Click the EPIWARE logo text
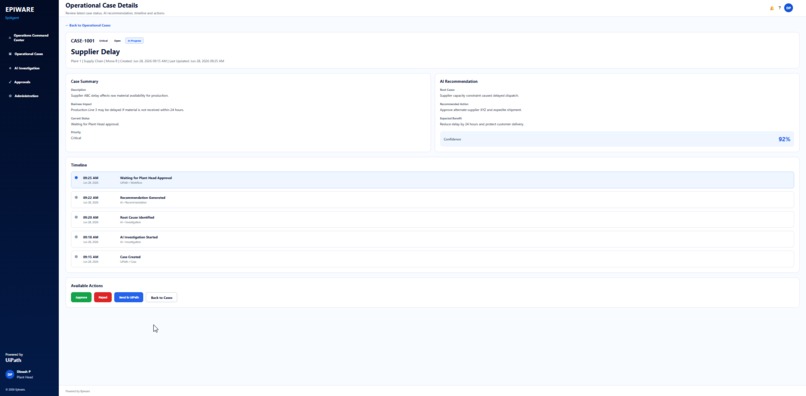 point(19,10)
